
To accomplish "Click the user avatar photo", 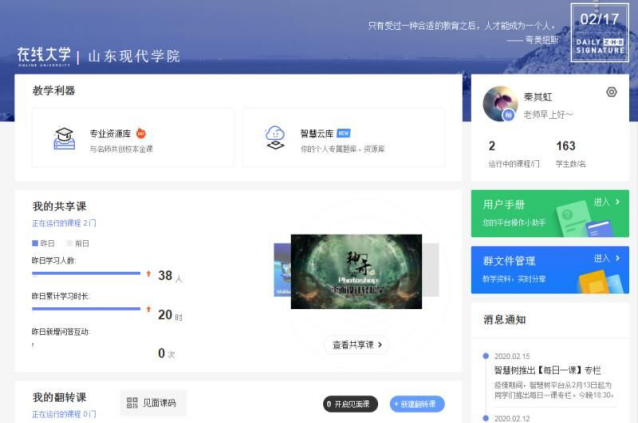I will tap(500, 104).
